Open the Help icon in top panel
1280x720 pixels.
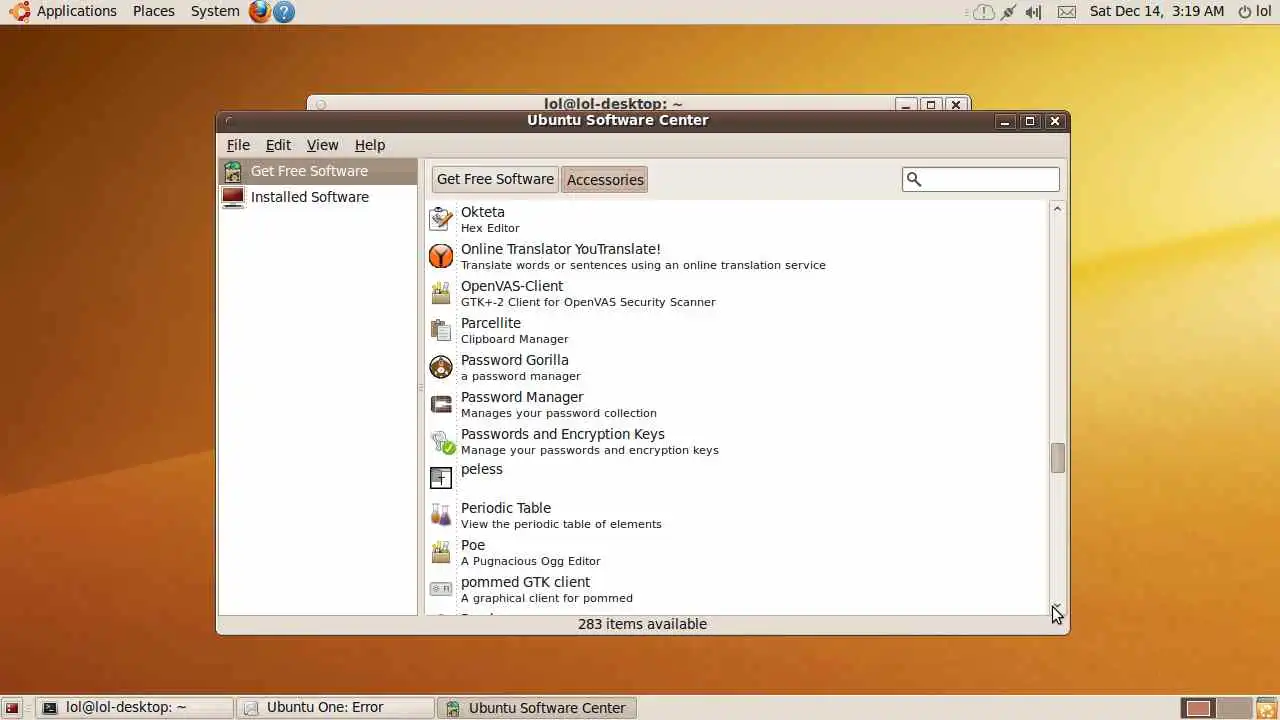pyautogui.click(x=284, y=12)
